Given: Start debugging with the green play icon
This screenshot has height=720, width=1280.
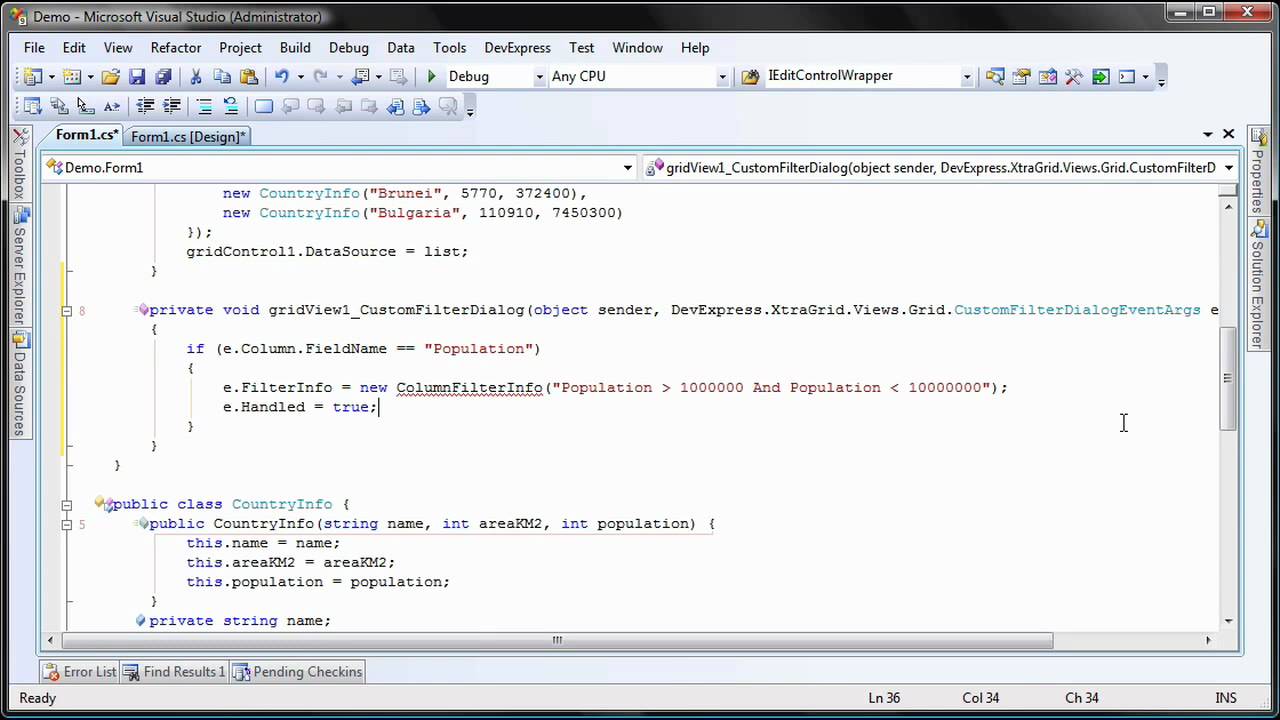Looking at the screenshot, I should 431,76.
